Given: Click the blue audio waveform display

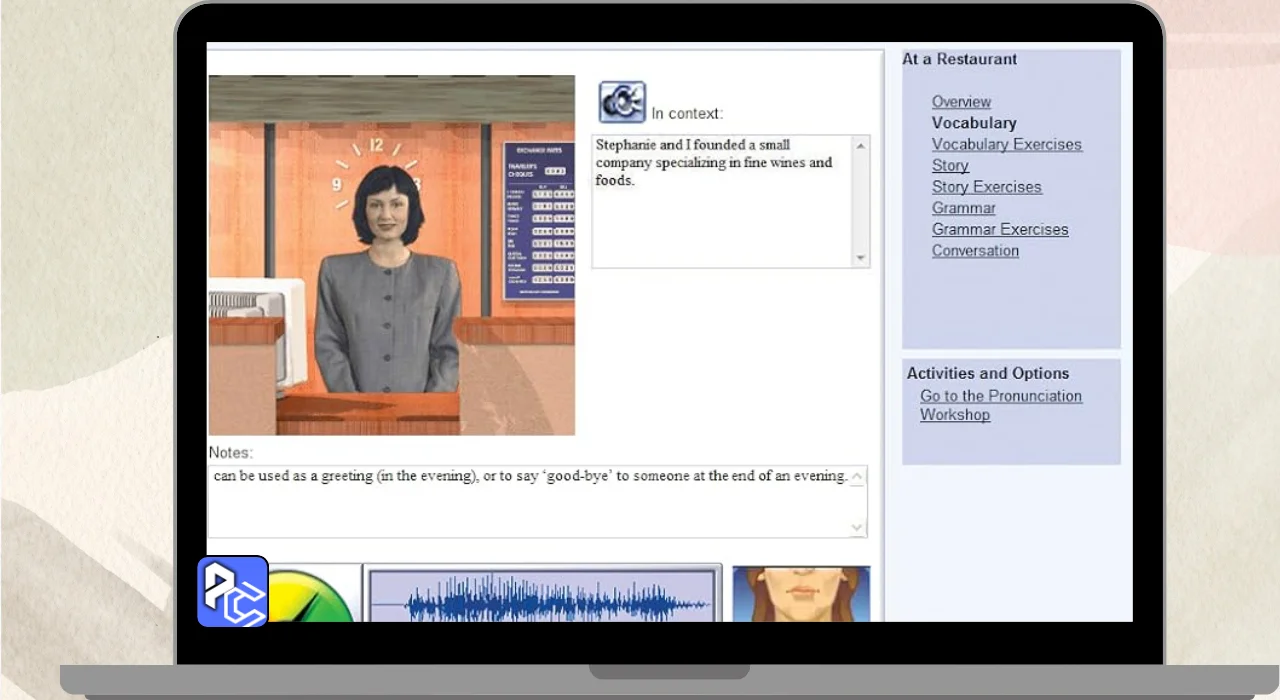Looking at the screenshot, I should click(542, 598).
